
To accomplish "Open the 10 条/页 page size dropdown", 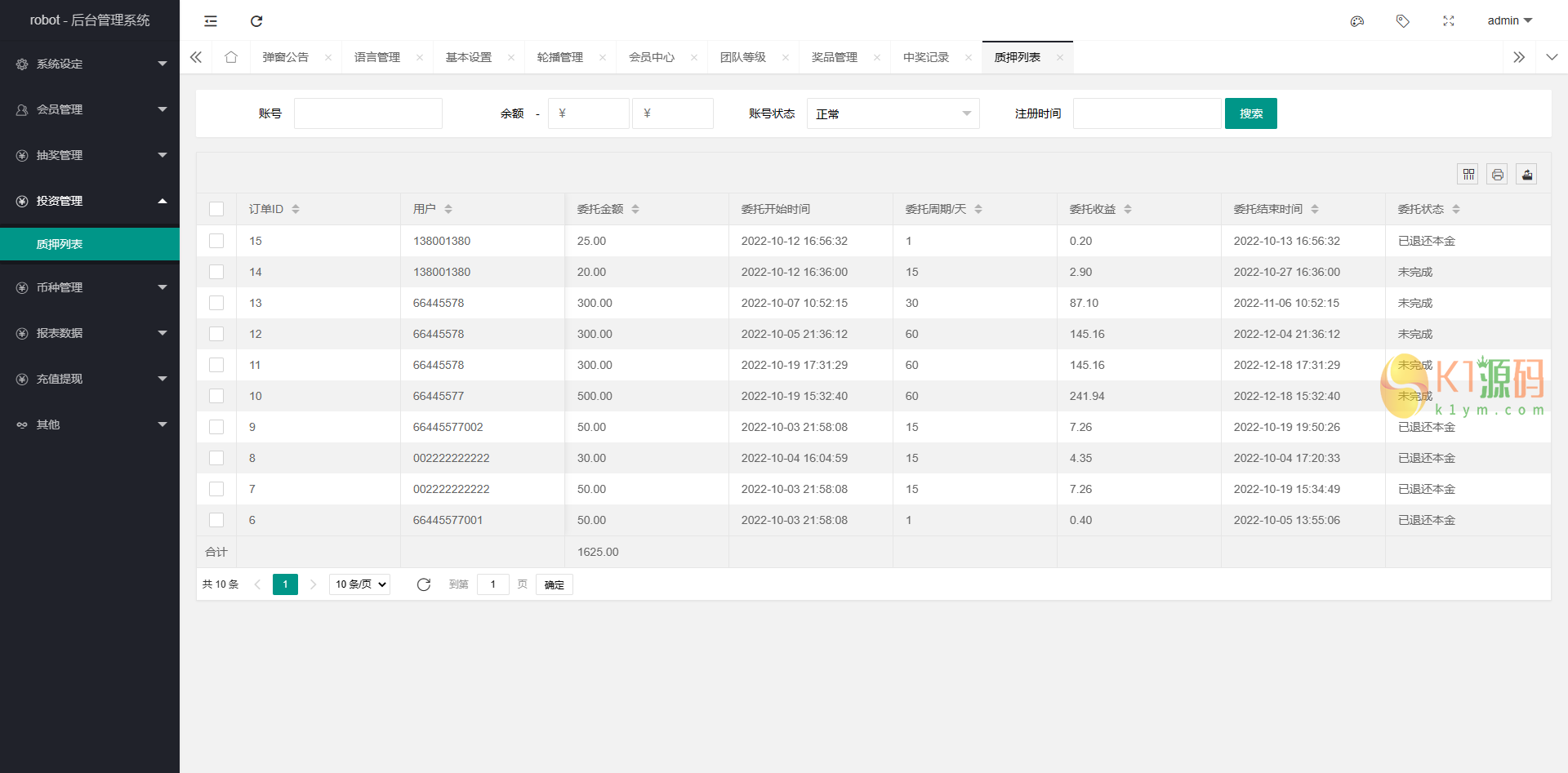I will 360,584.
